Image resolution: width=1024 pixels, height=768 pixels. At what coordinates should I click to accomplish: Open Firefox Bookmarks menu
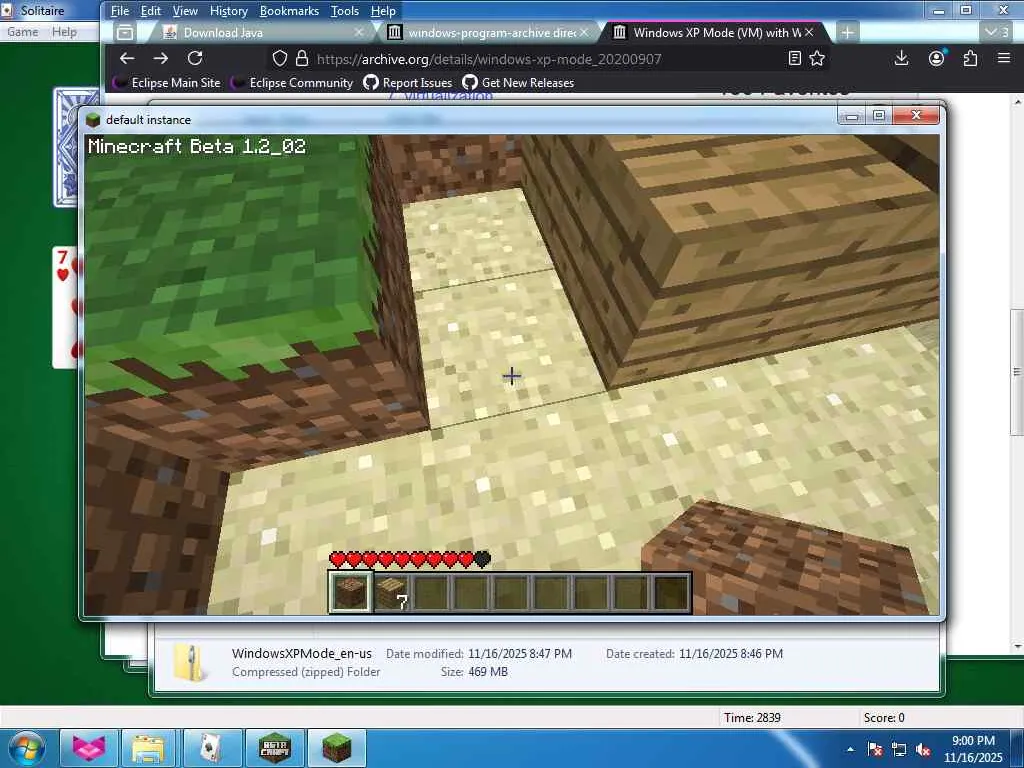point(289,10)
